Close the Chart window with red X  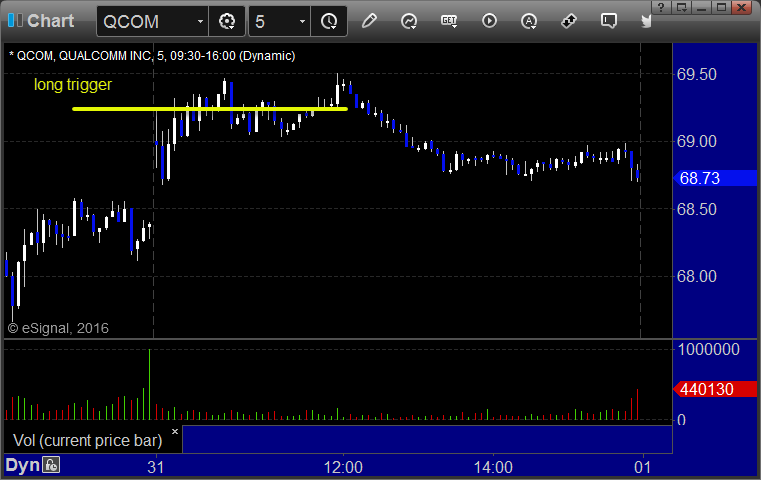(x=742, y=7)
